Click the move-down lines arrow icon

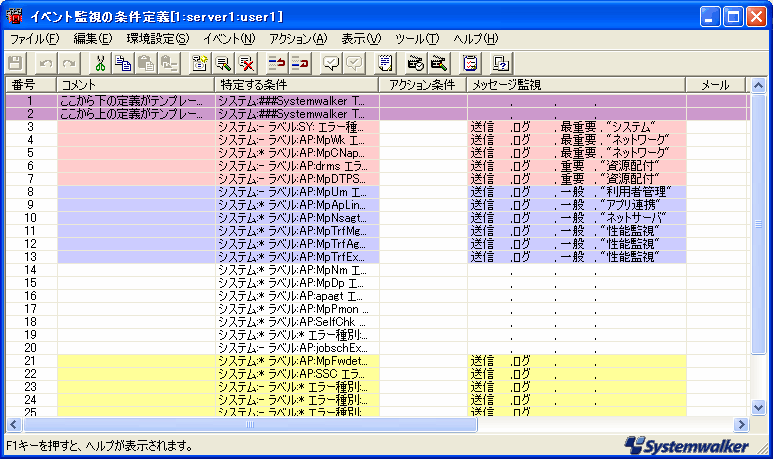(x=299, y=63)
